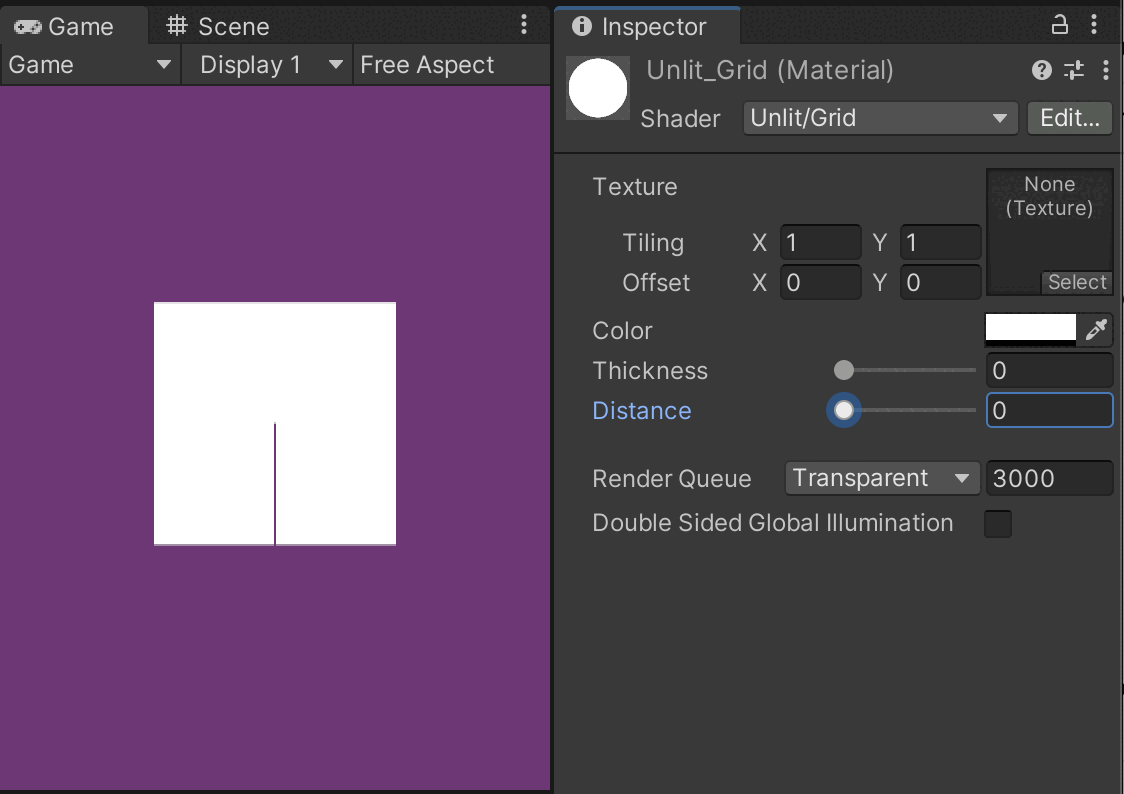Click the Edit shader button
This screenshot has width=1124, height=794.
point(1069,118)
